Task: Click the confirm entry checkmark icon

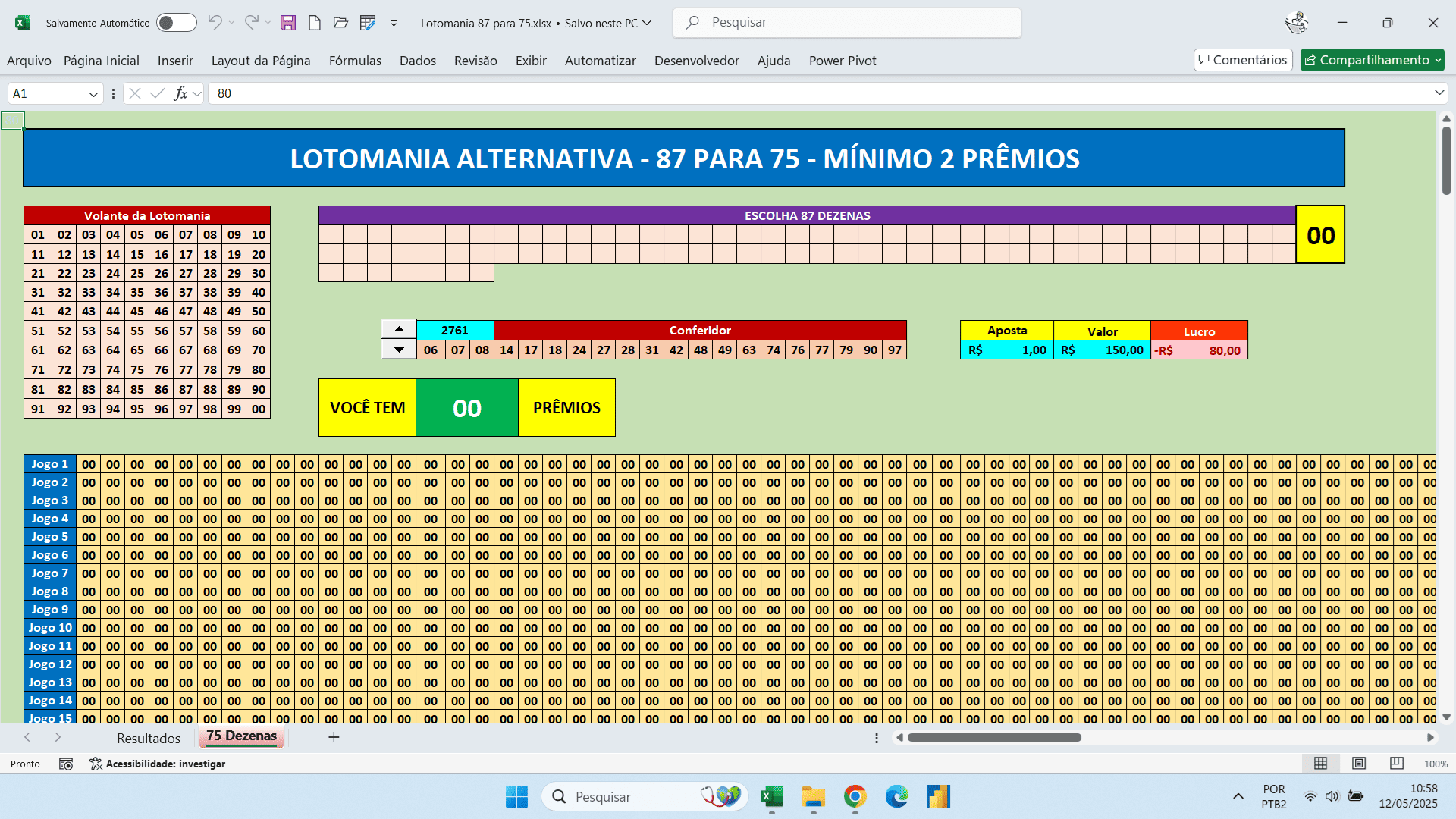Action: click(158, 93)
